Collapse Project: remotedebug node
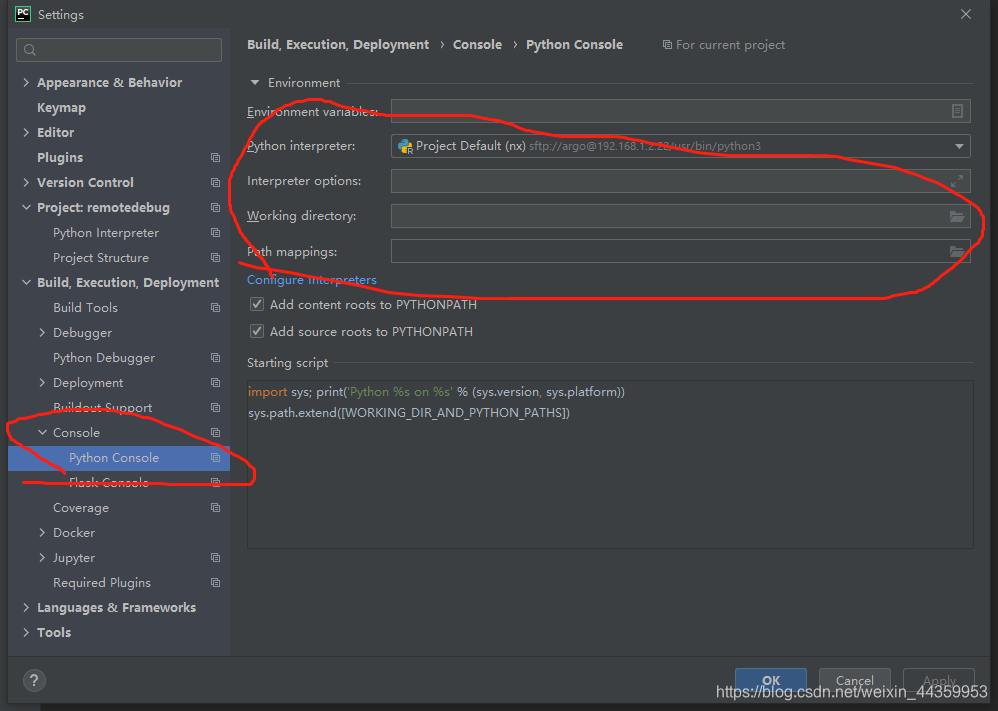Viewport: 998px width, 711px height. (x=26, y=208)
